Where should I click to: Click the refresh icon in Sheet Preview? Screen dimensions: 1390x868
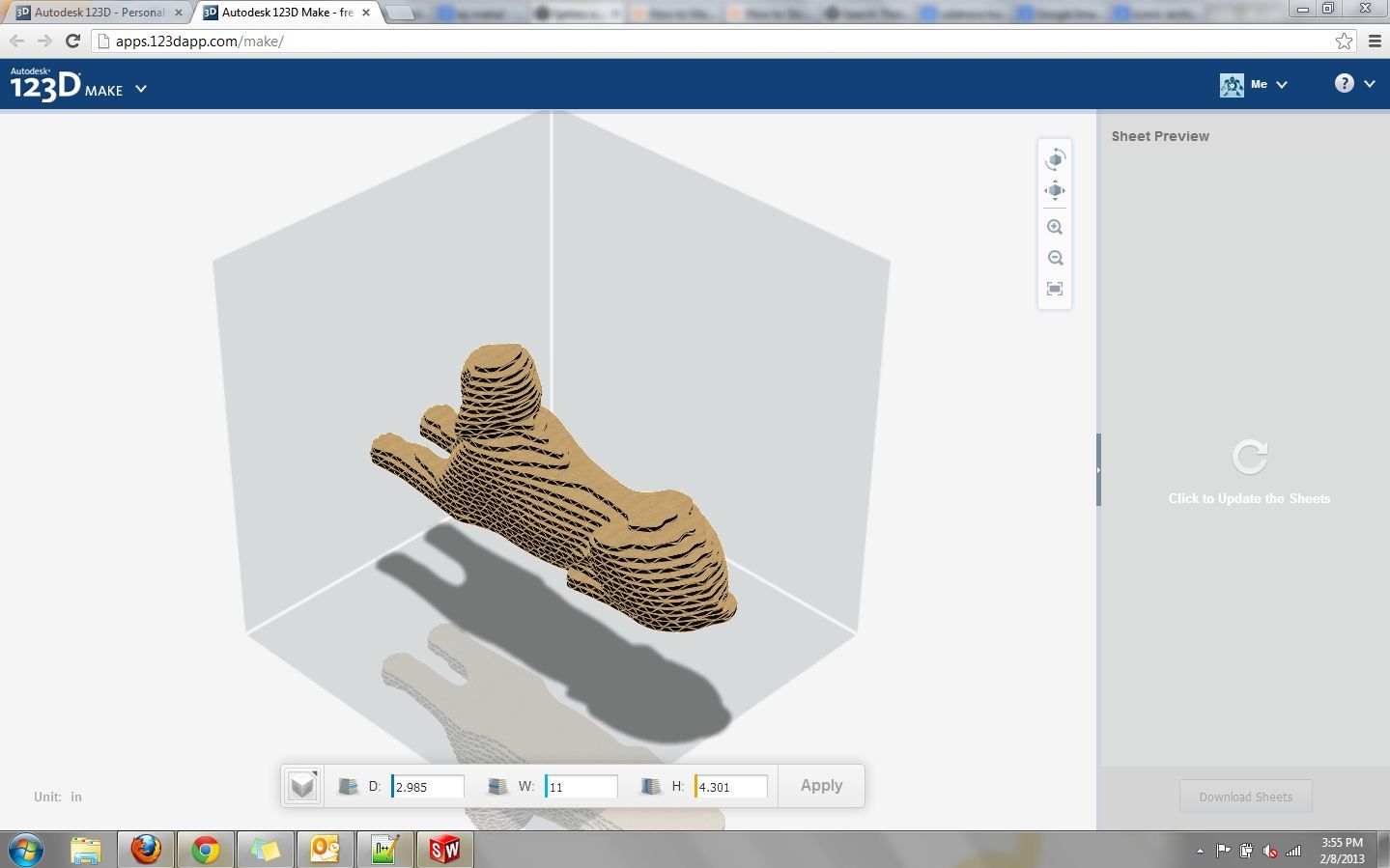1249,456
